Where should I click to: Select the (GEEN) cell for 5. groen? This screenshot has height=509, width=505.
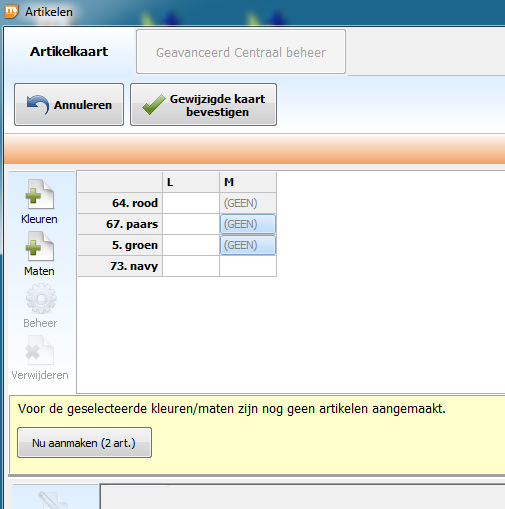click(x=248, y=245)
